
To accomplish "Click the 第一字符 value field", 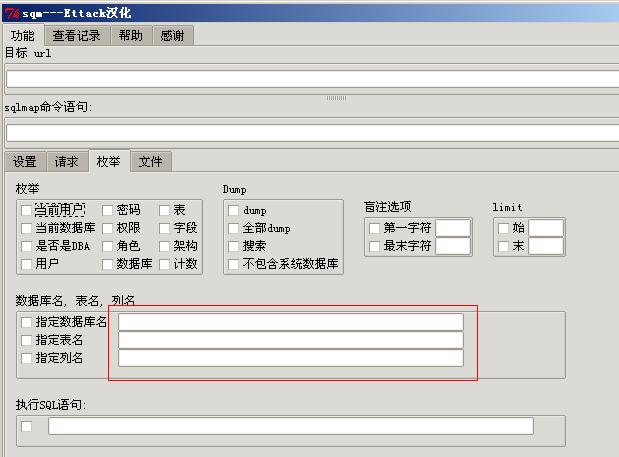I will pyautogui.click(x=453, y=228).
